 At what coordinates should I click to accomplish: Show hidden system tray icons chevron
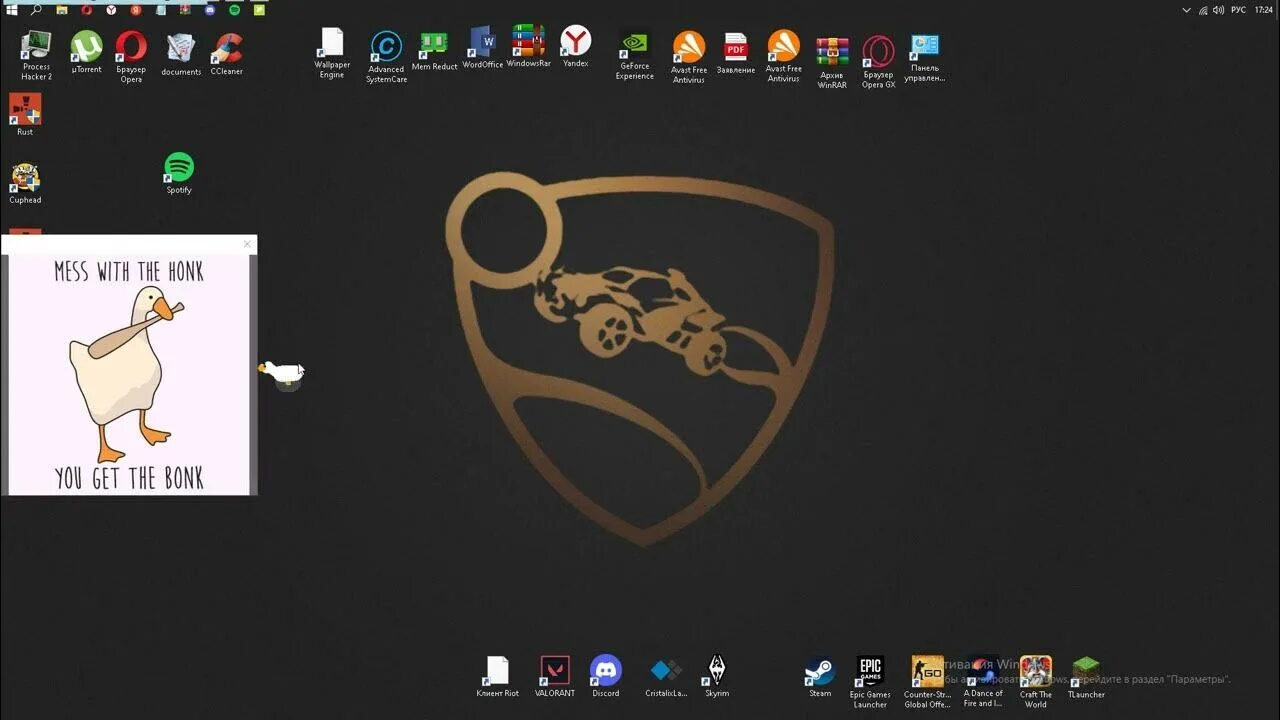click(1186, 10)
